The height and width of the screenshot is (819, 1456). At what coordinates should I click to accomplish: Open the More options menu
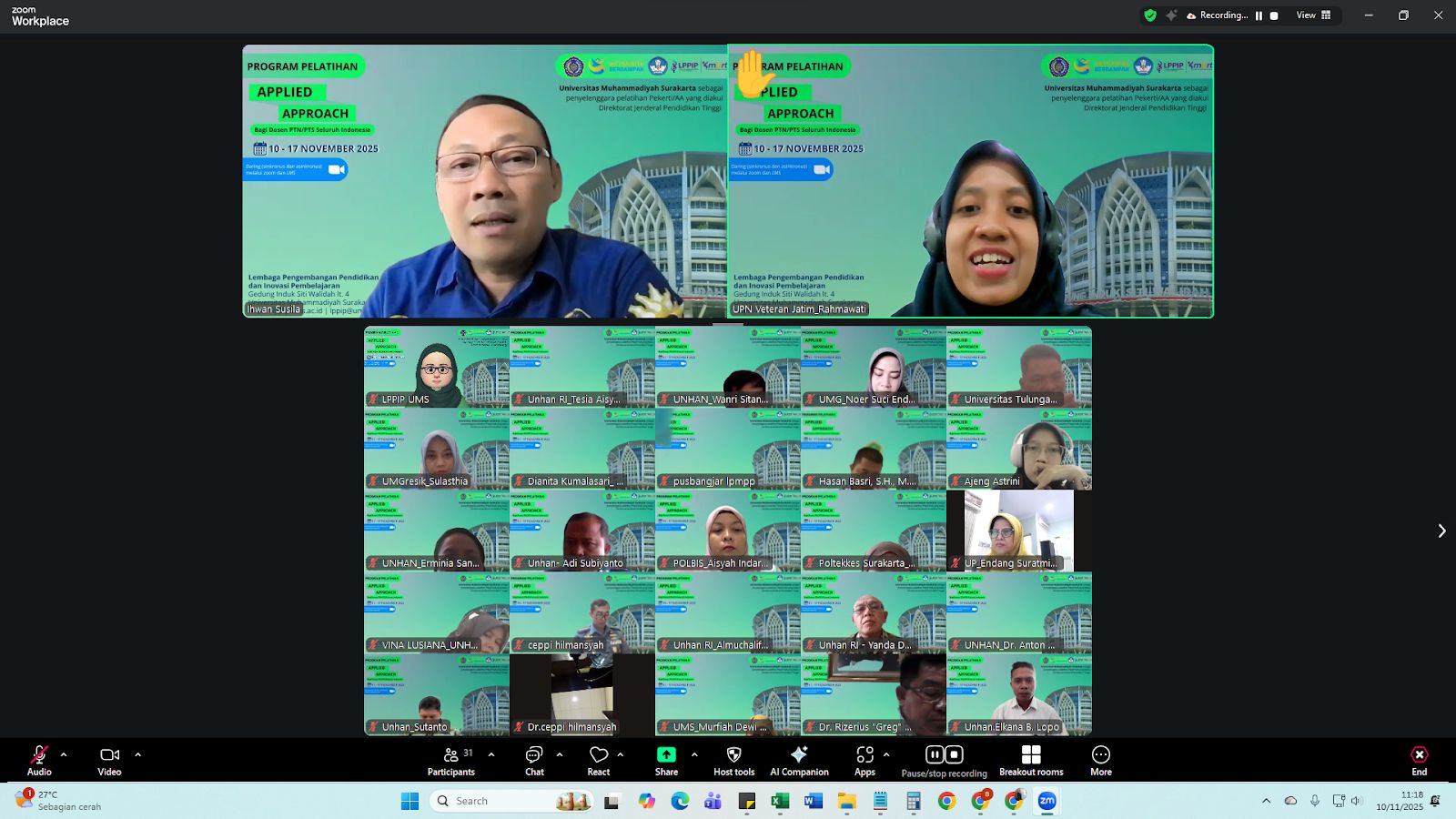[x=1101, y=761]
